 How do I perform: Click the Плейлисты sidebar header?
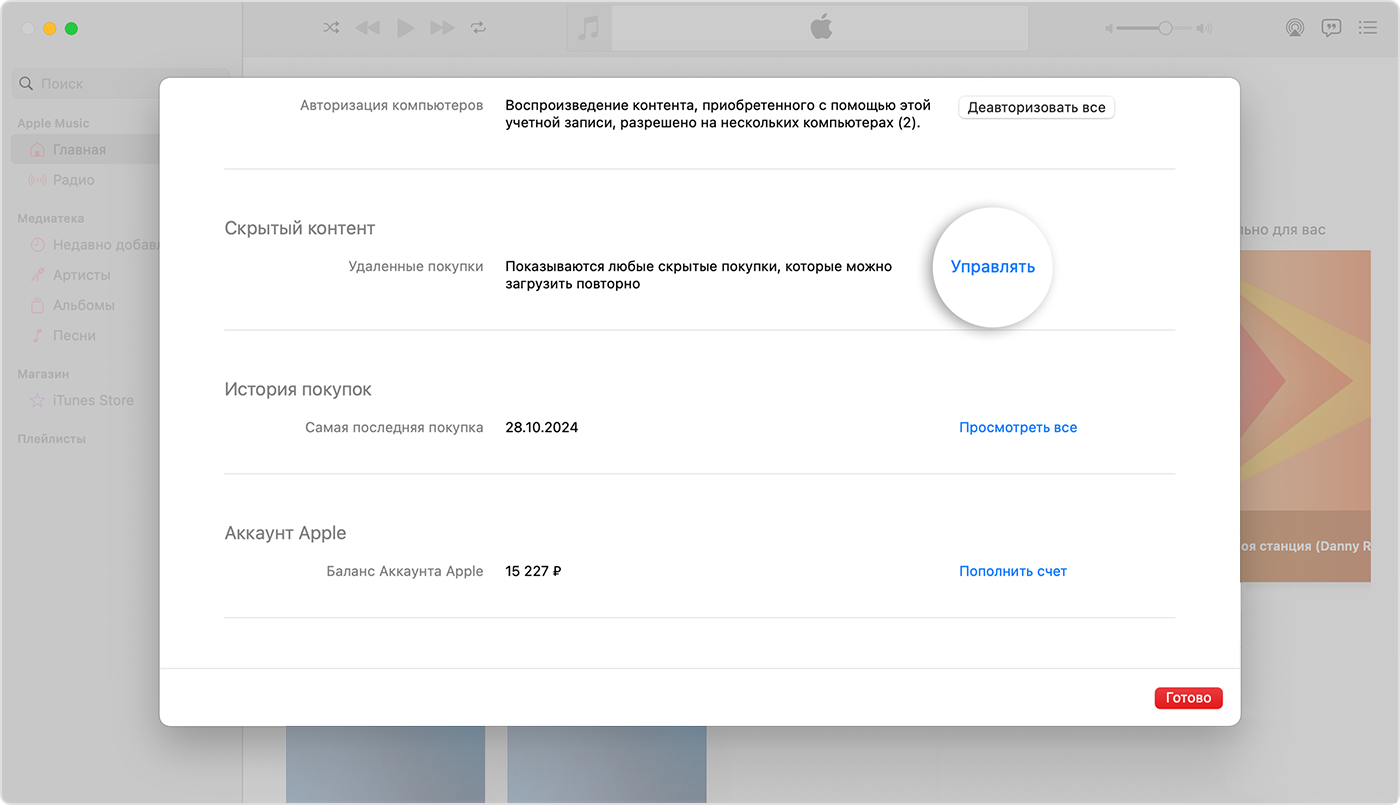[51, 439]
